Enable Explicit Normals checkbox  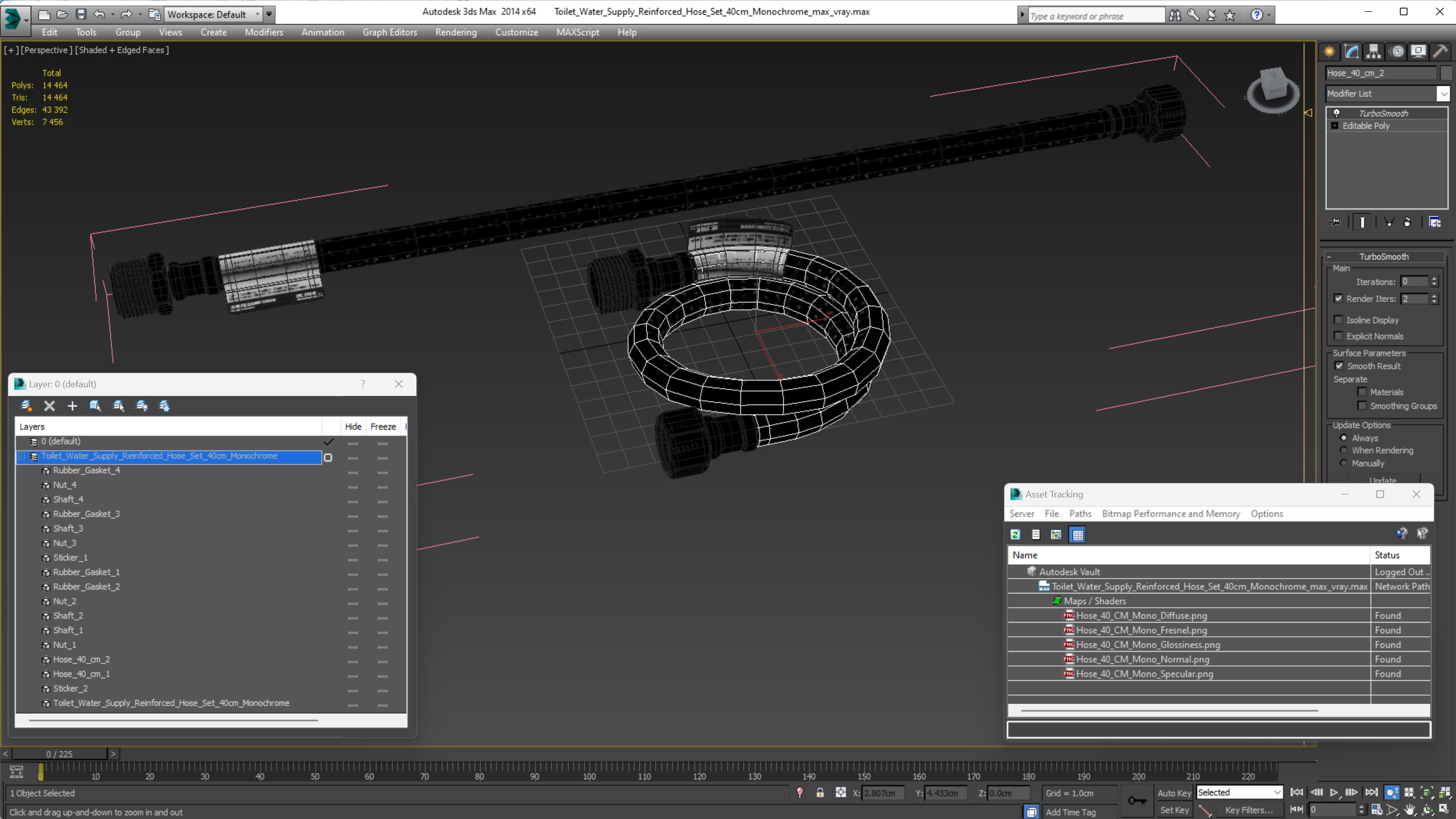1339,336
